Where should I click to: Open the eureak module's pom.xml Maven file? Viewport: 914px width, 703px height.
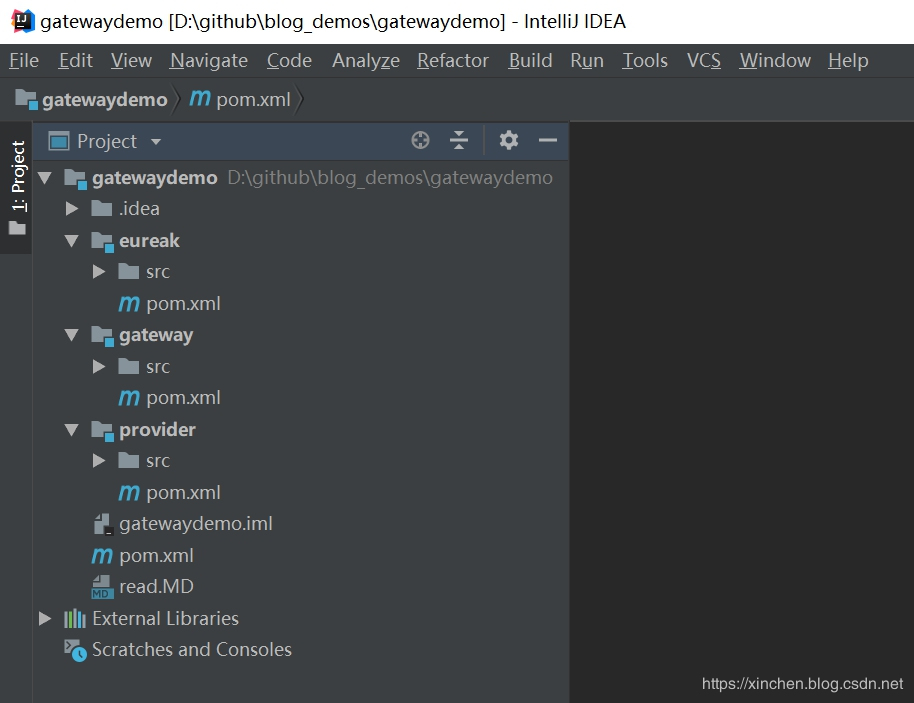tap(184, 303)
